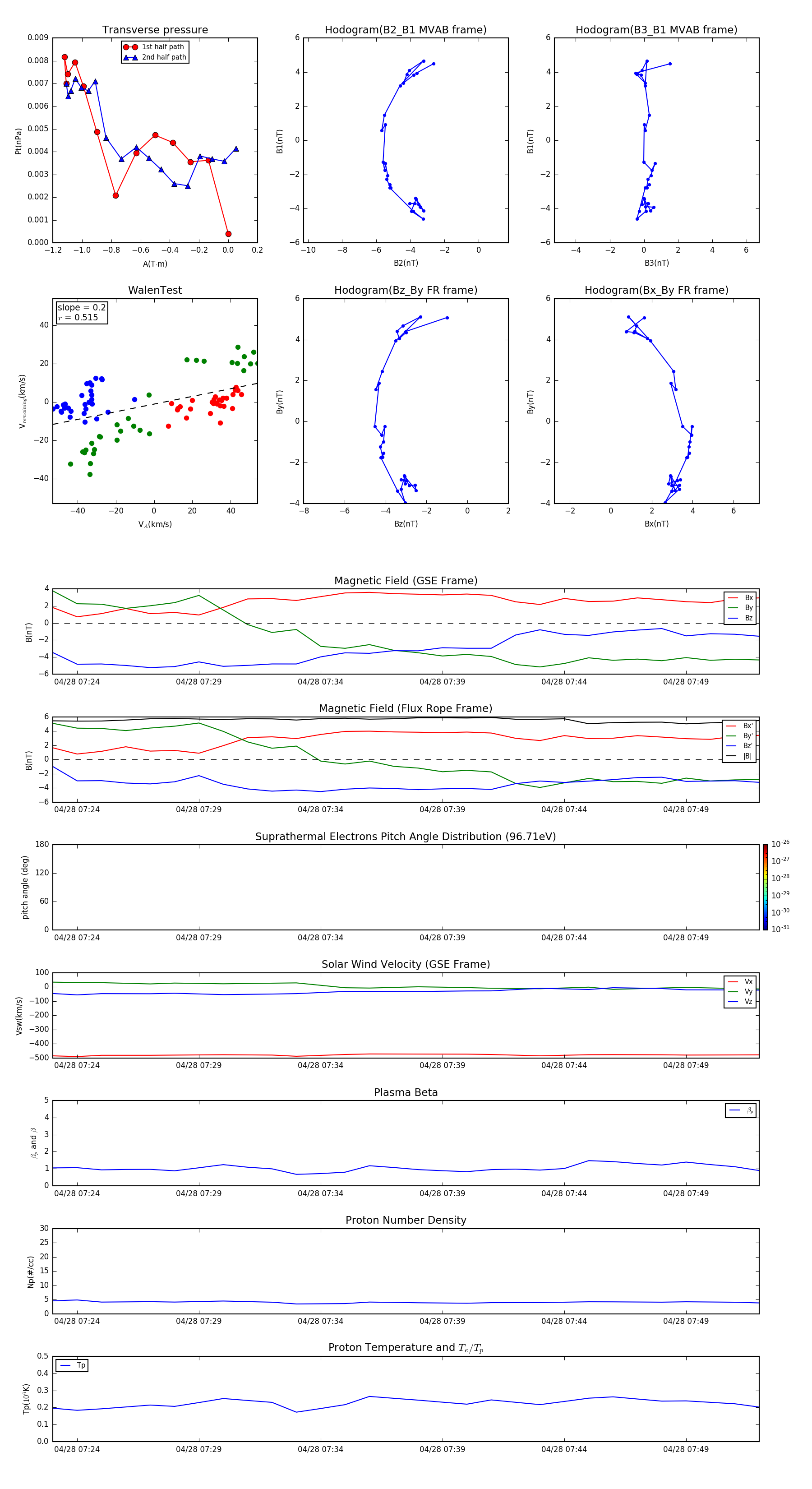Click the Bz' legend entry in Flux Rope plot
Screen dimensions: 812x1489
[740, 746]
